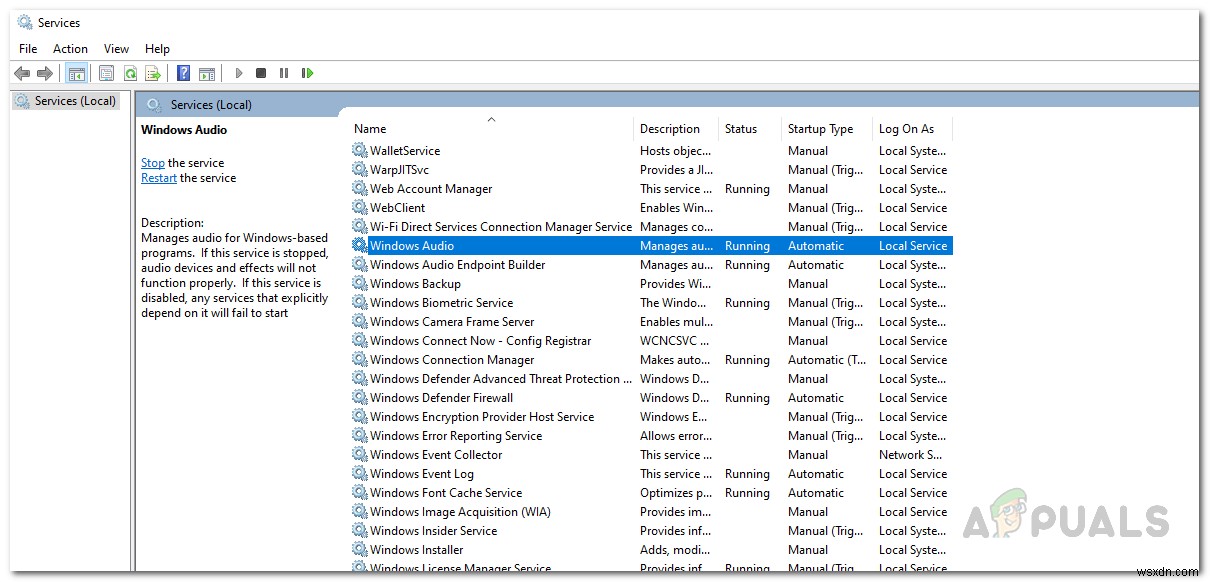This screenshot has width=1210, height=582.
Task: Click the Start Service play icon
Action: (239, 72)
